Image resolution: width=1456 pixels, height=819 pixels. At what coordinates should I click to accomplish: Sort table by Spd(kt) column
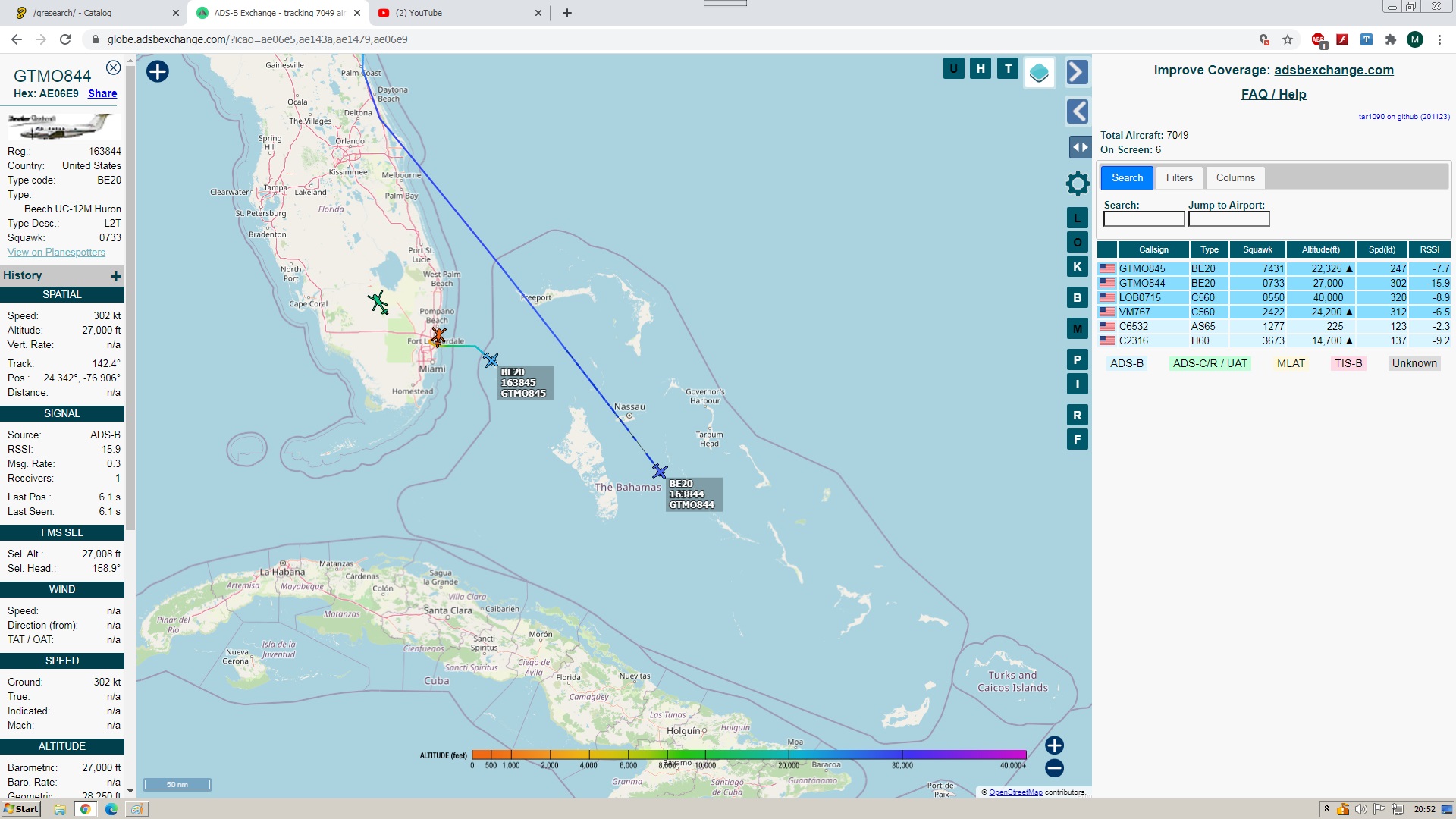(1382, 249)
